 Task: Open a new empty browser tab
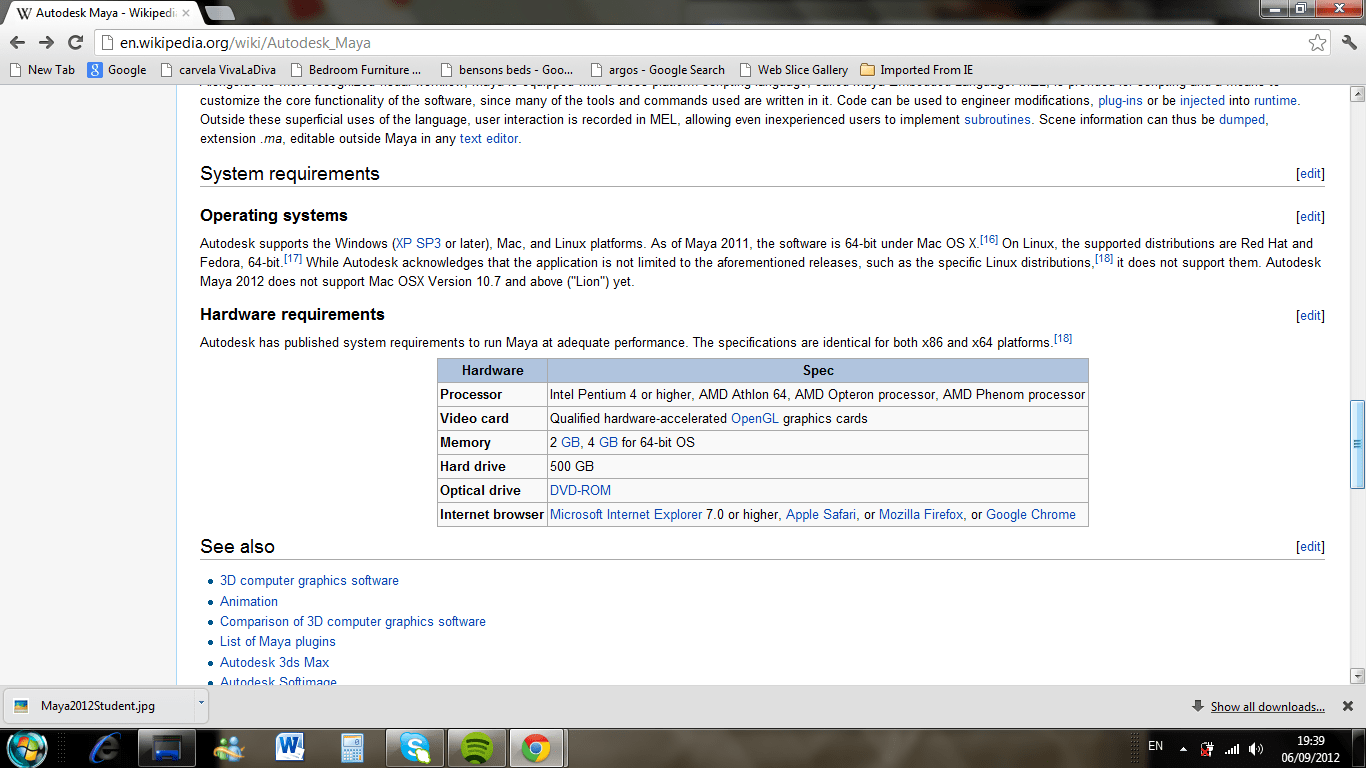219,13
